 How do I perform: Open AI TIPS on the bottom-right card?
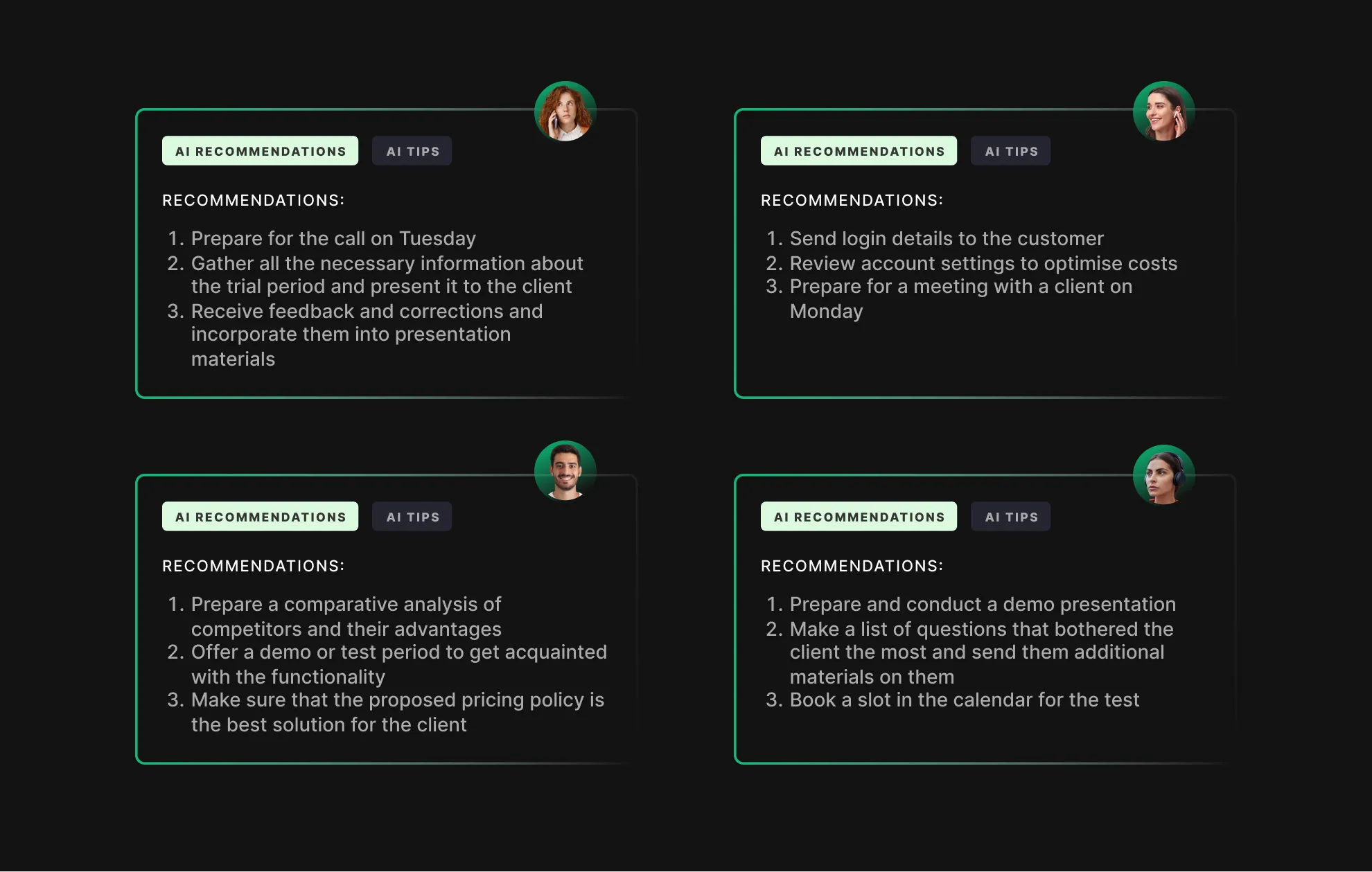pos(1010,516)
